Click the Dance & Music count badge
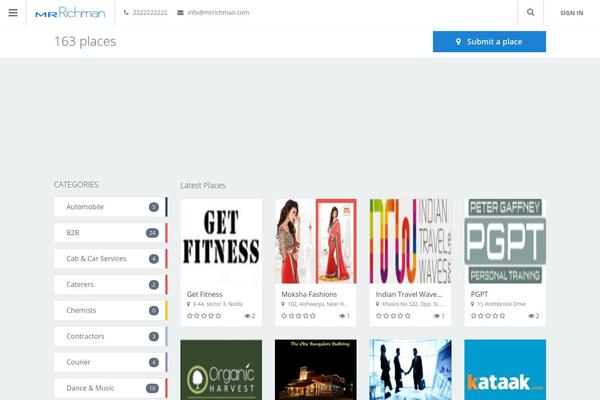 (152, 388)
